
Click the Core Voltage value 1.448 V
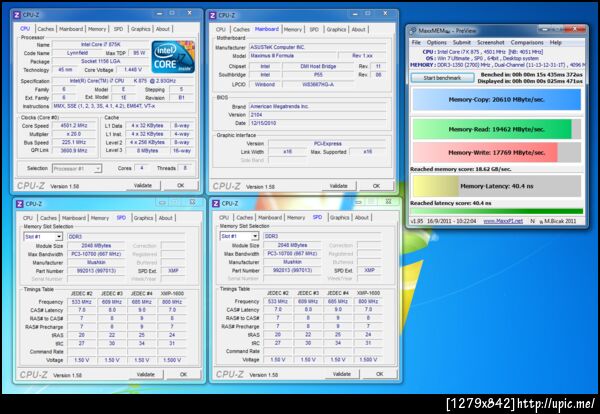tap(133, 70)
